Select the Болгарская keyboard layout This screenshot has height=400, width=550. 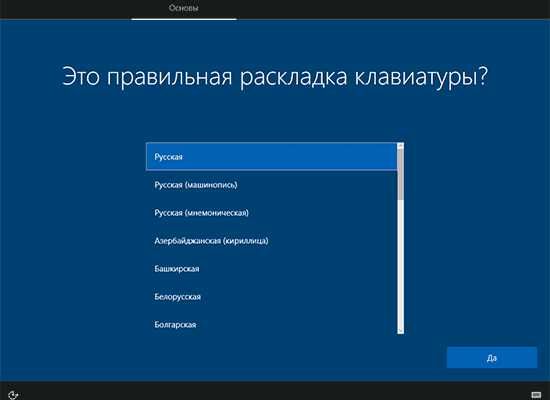pyautogui.click(x=272, y=325)
